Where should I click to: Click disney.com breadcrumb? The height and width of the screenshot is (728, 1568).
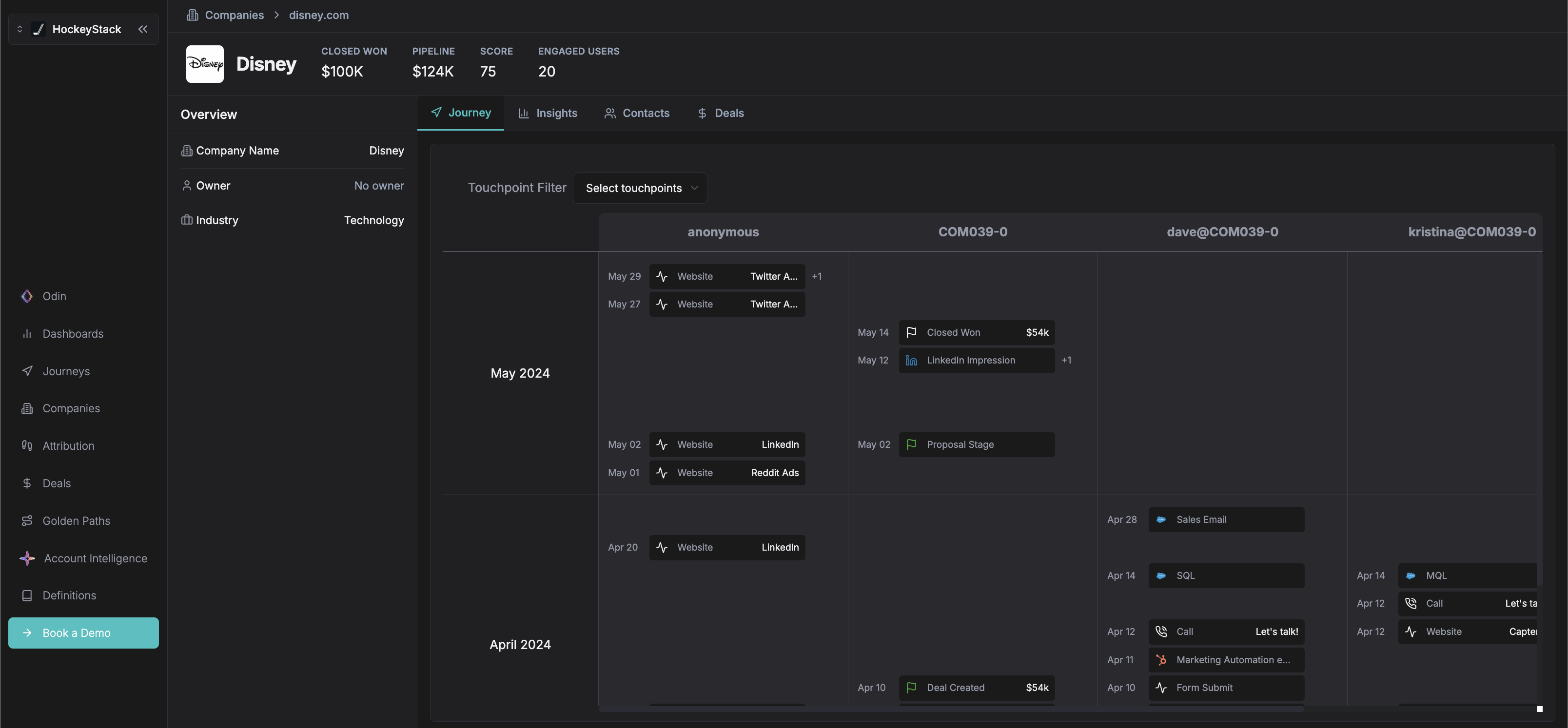click(319, 15)
